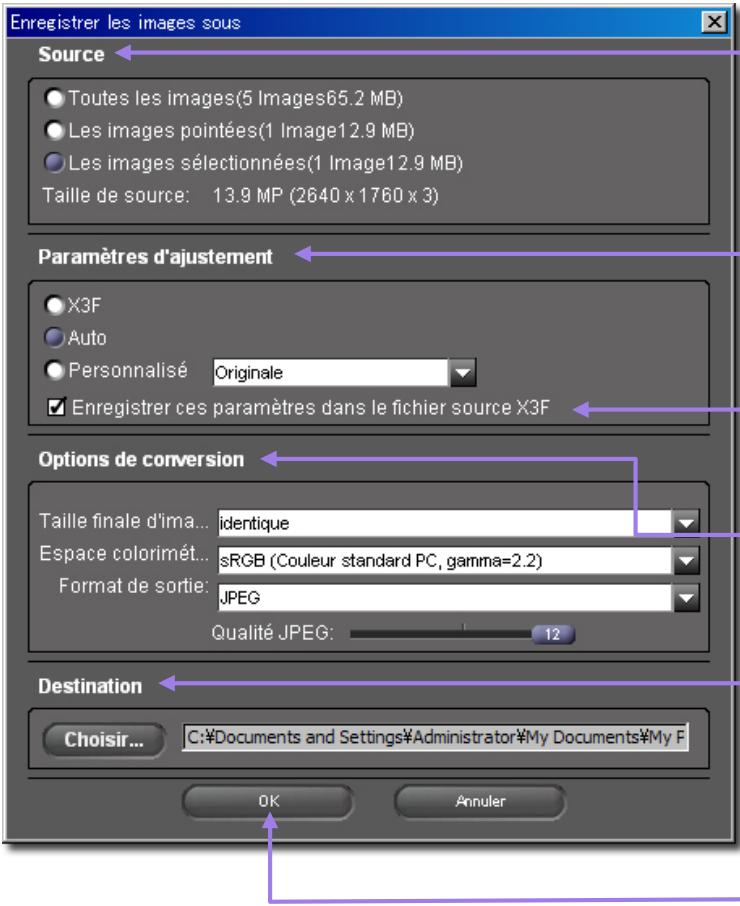This screenshot has width=740, height=906.
Task: Click the Taille de source 13.9 MP text
Action: click(240, 195)
